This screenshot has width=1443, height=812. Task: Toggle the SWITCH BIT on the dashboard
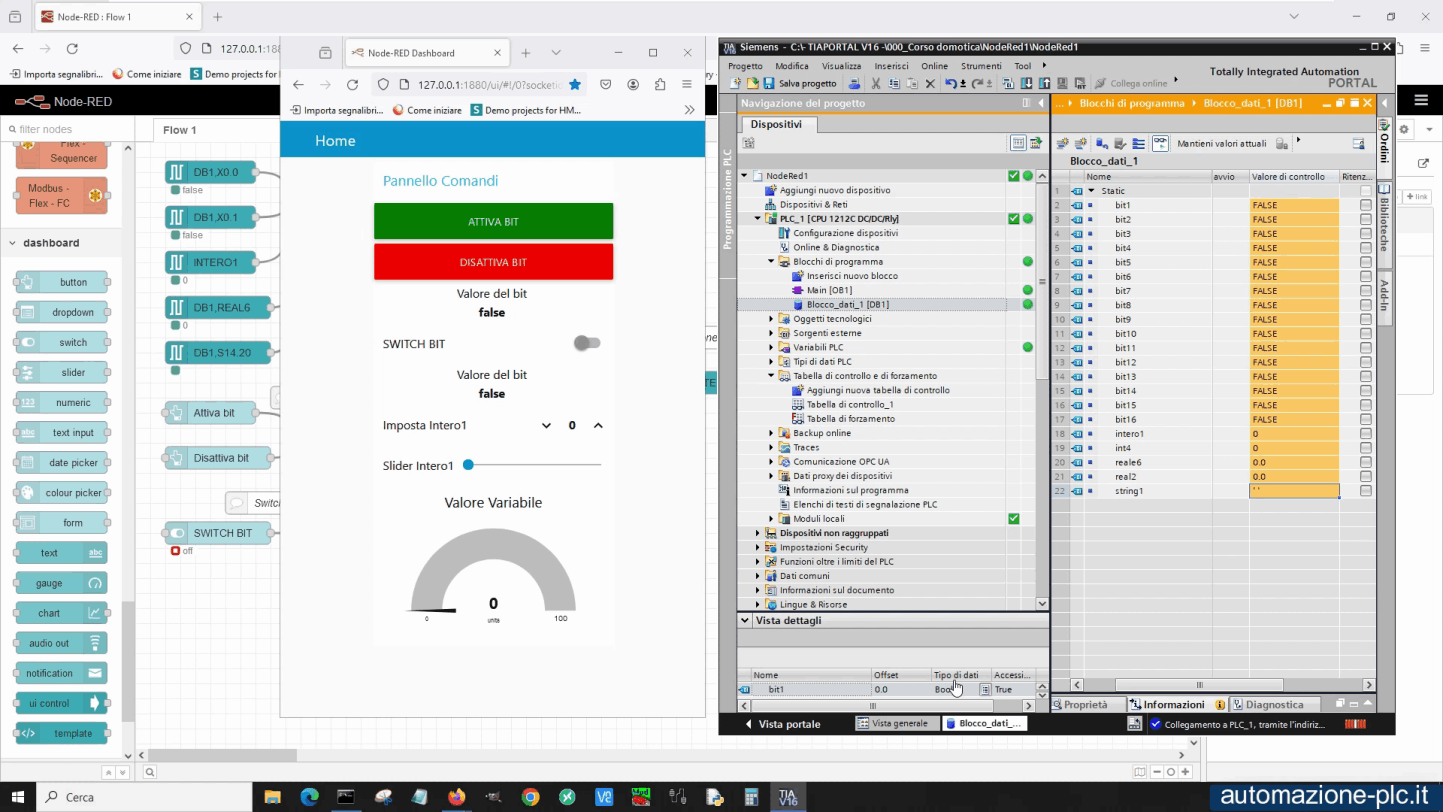(588, 342)
